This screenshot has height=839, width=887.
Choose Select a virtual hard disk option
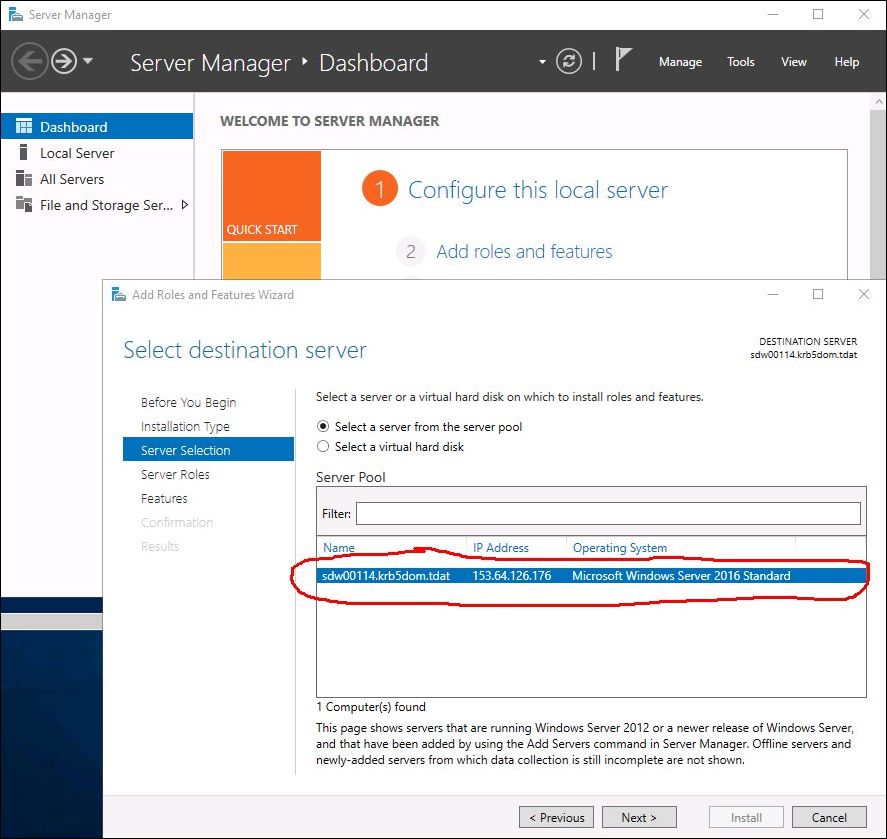coord(323,446)
